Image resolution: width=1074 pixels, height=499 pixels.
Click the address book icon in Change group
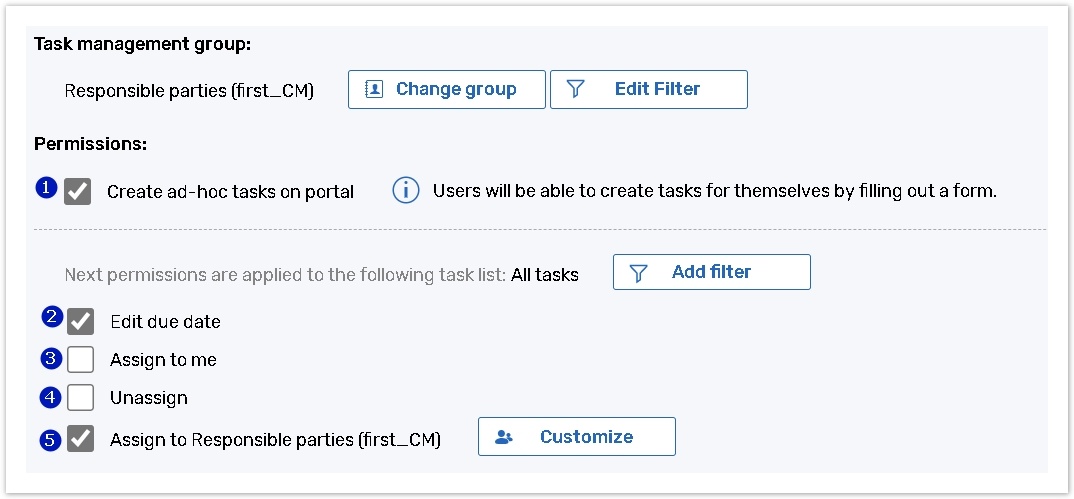coord(375,89)
